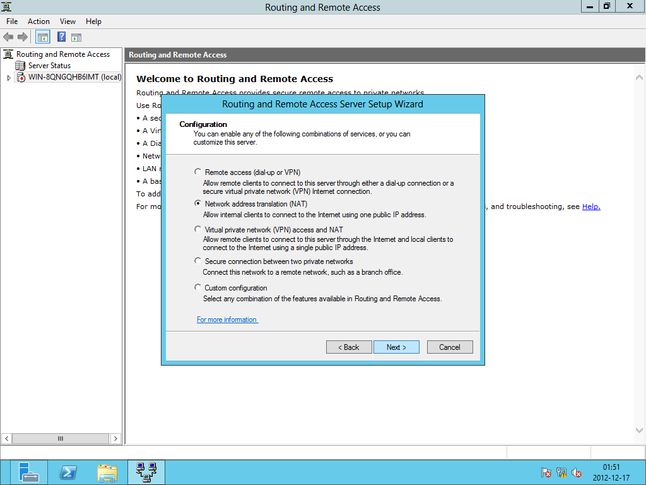Open the Help toolbar icon

61,37
